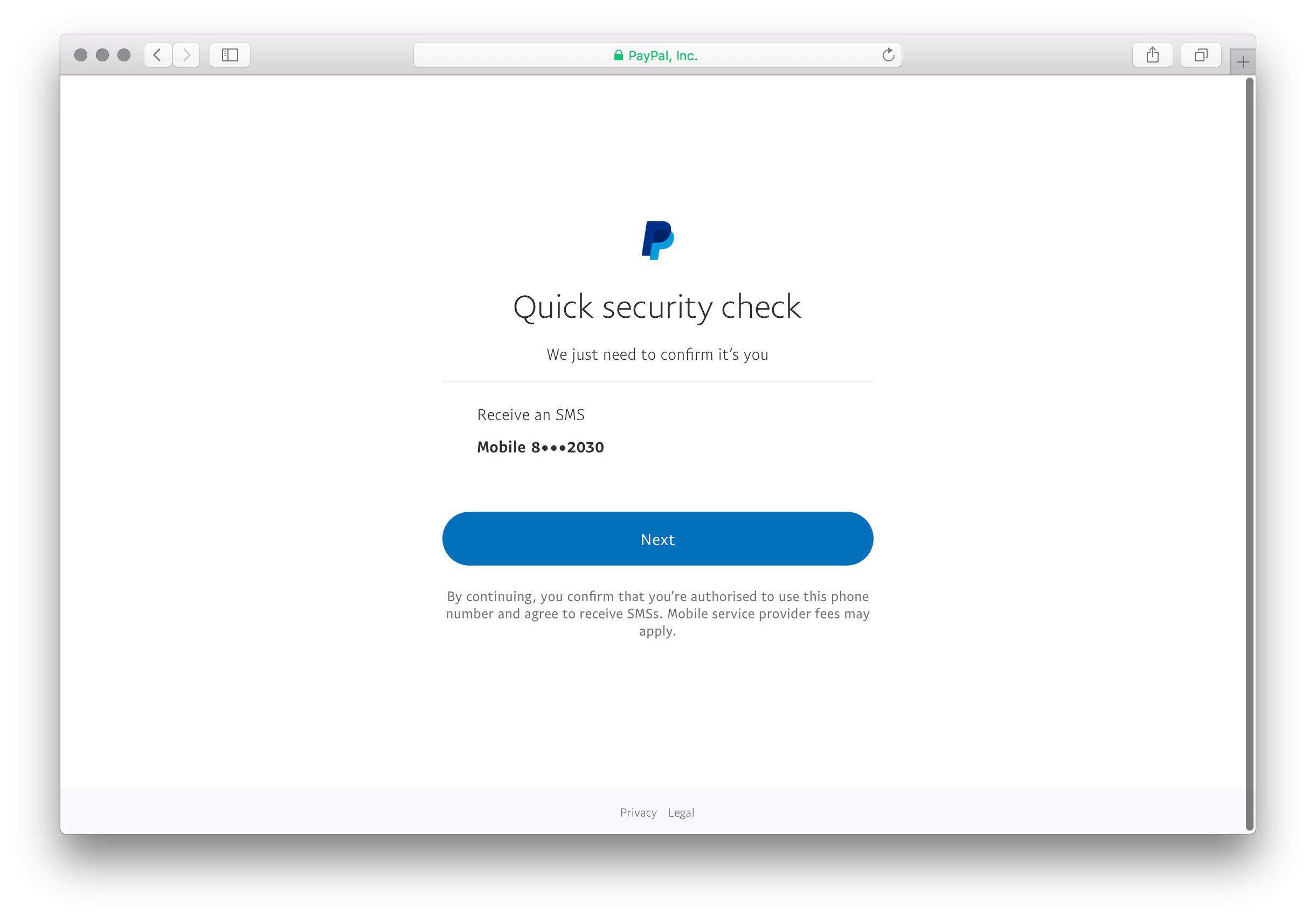Screen dimensions: 1316x920
Task: Click the page reload icon
Action: 890,55
